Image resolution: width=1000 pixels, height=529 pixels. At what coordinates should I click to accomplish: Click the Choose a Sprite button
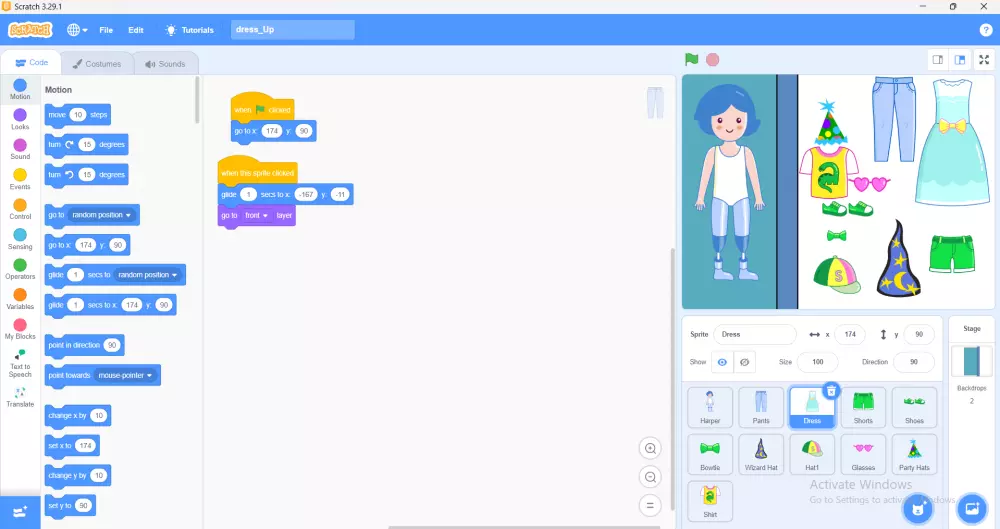918,509
